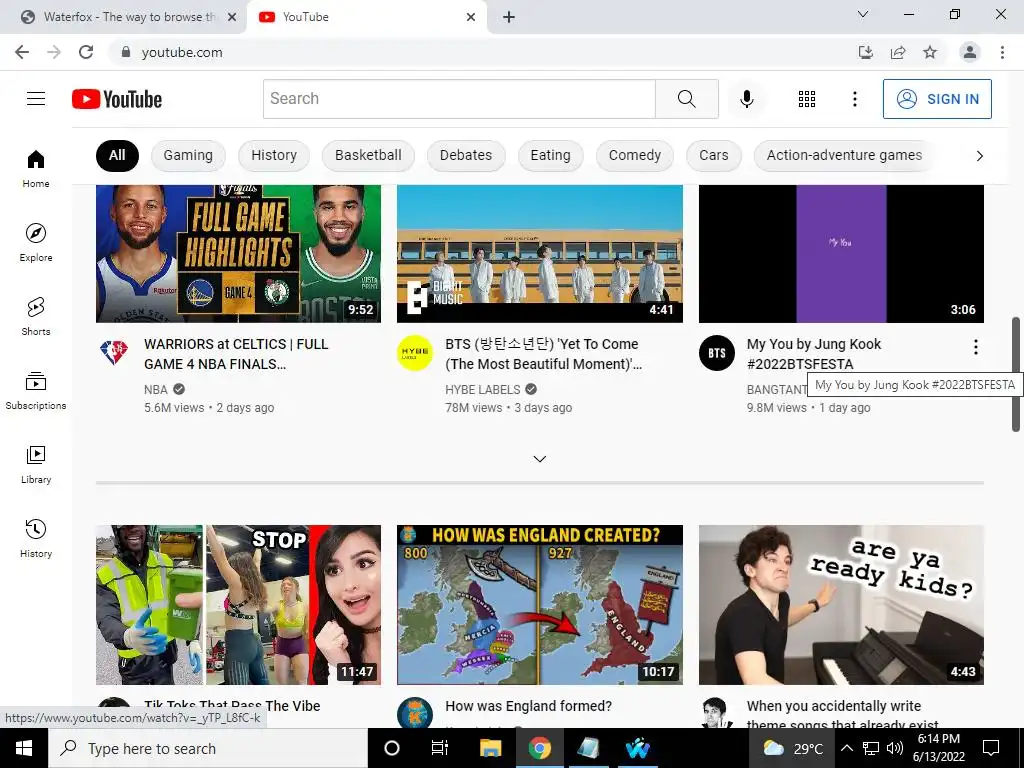
Task: Select the History category chip
Action: 274,155
